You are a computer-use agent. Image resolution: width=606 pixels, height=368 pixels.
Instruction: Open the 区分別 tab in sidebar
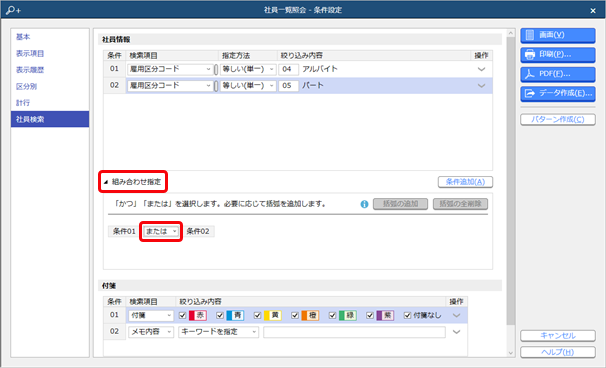pos(50,86)
